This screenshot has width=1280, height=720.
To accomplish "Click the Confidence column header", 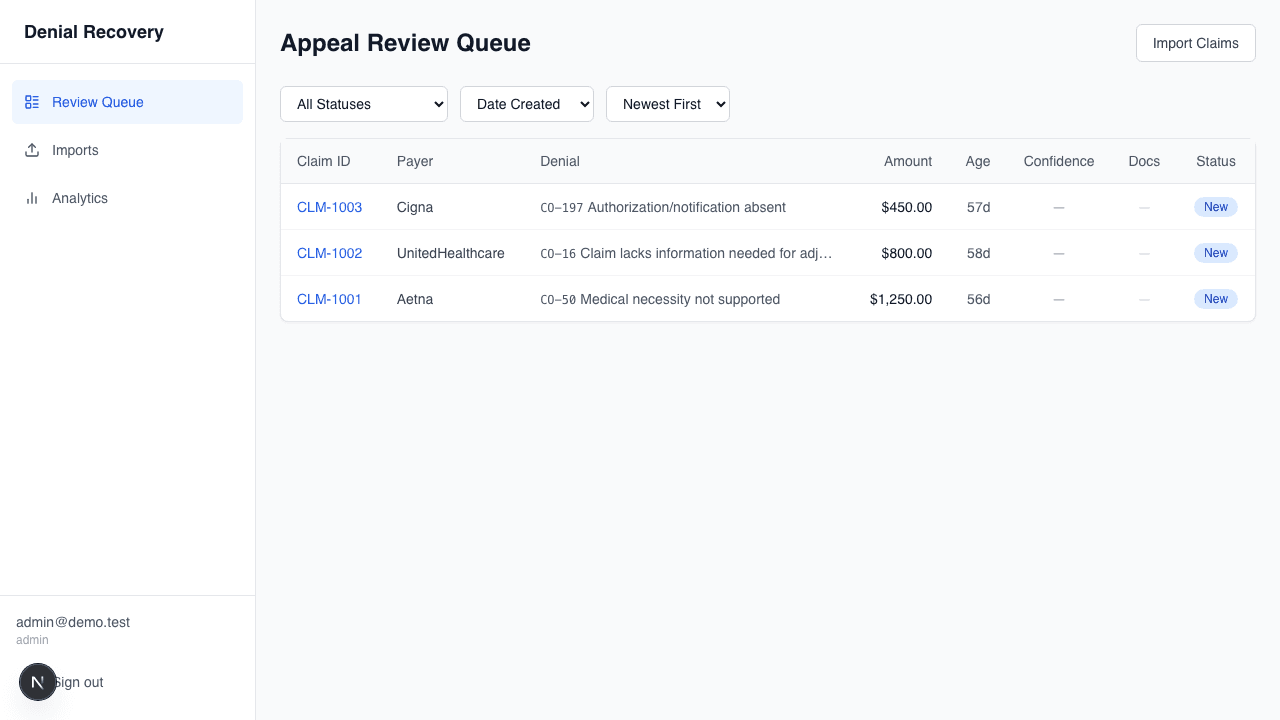I will click(1058, 161).
